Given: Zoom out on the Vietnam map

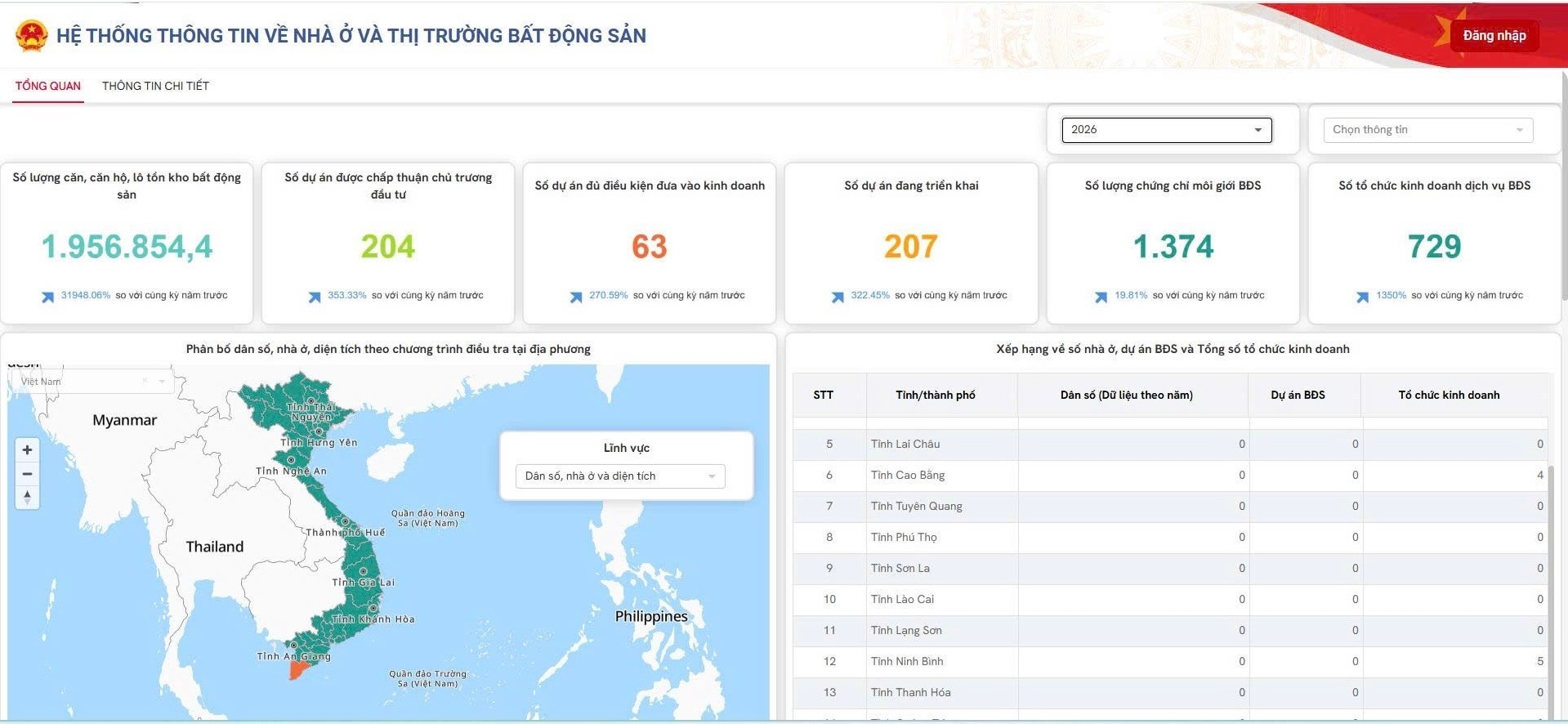Looking at the screenshot, I should point(27,474).
